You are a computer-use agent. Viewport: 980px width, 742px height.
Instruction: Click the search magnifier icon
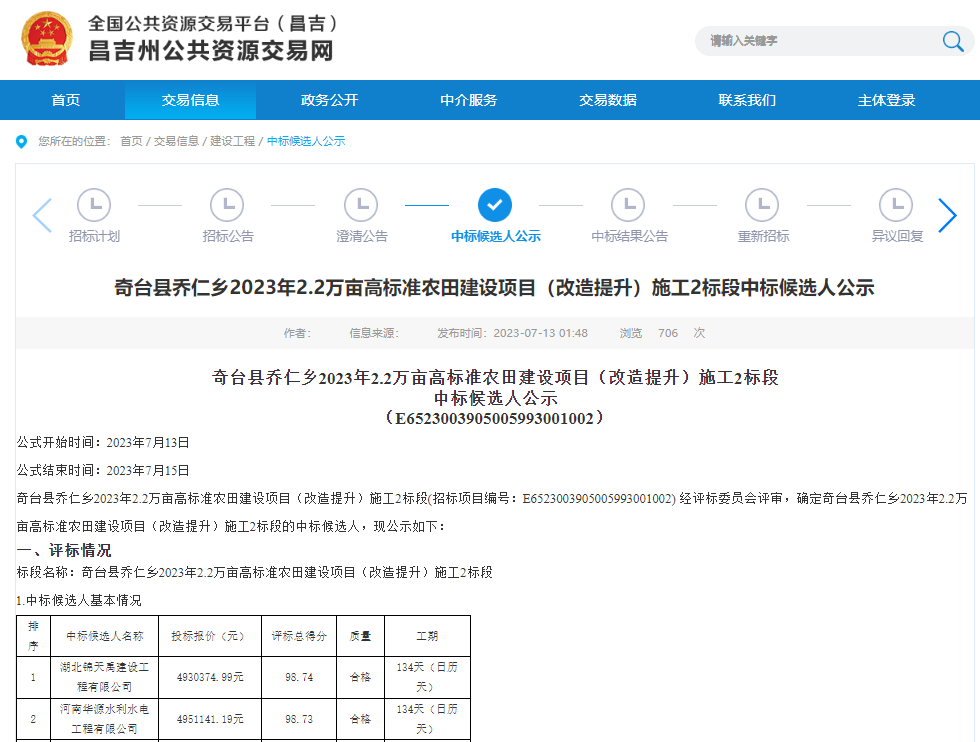click(x=953, y=41)
